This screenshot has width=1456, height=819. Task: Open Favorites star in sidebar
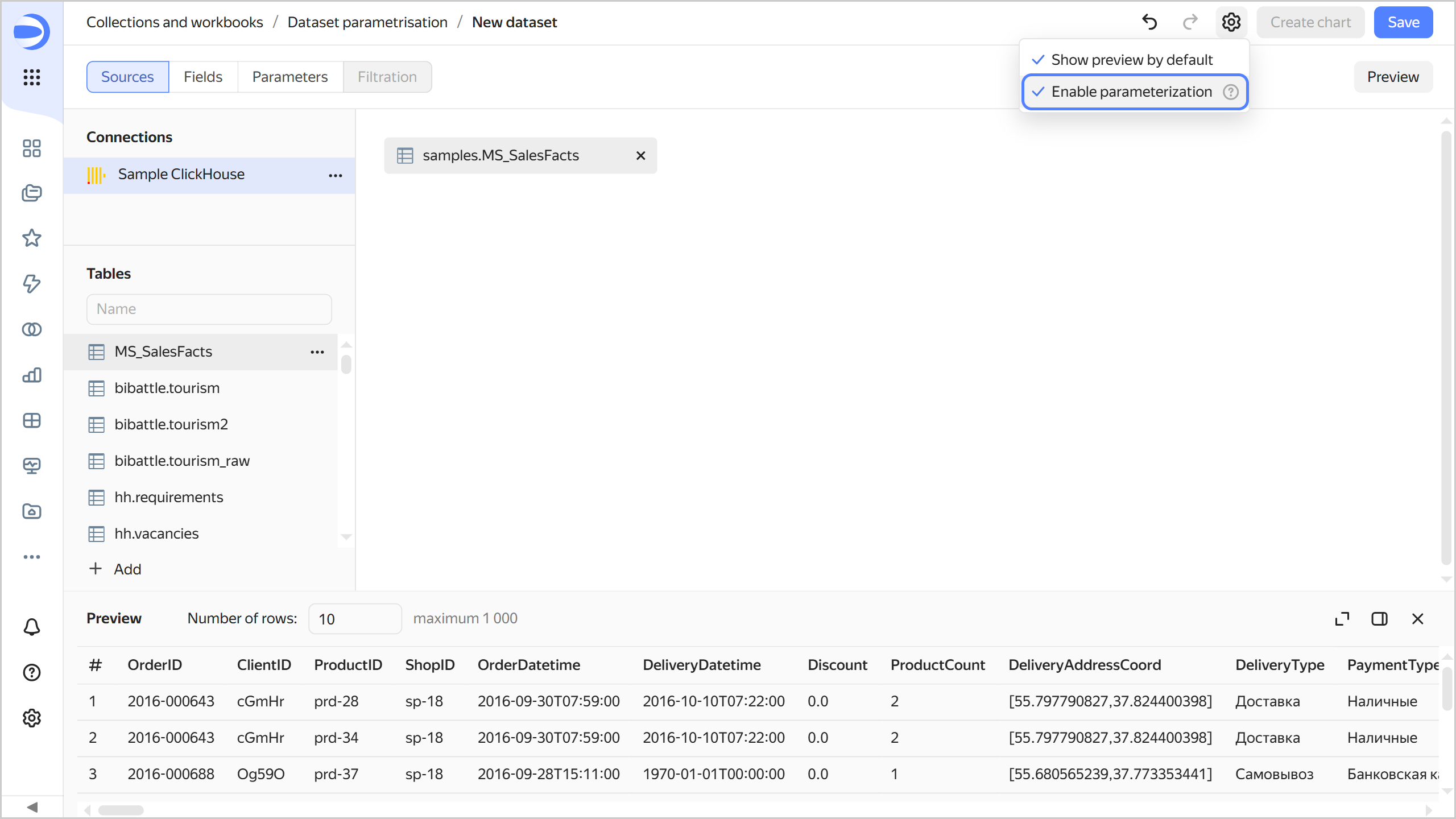tap(32, 238)
